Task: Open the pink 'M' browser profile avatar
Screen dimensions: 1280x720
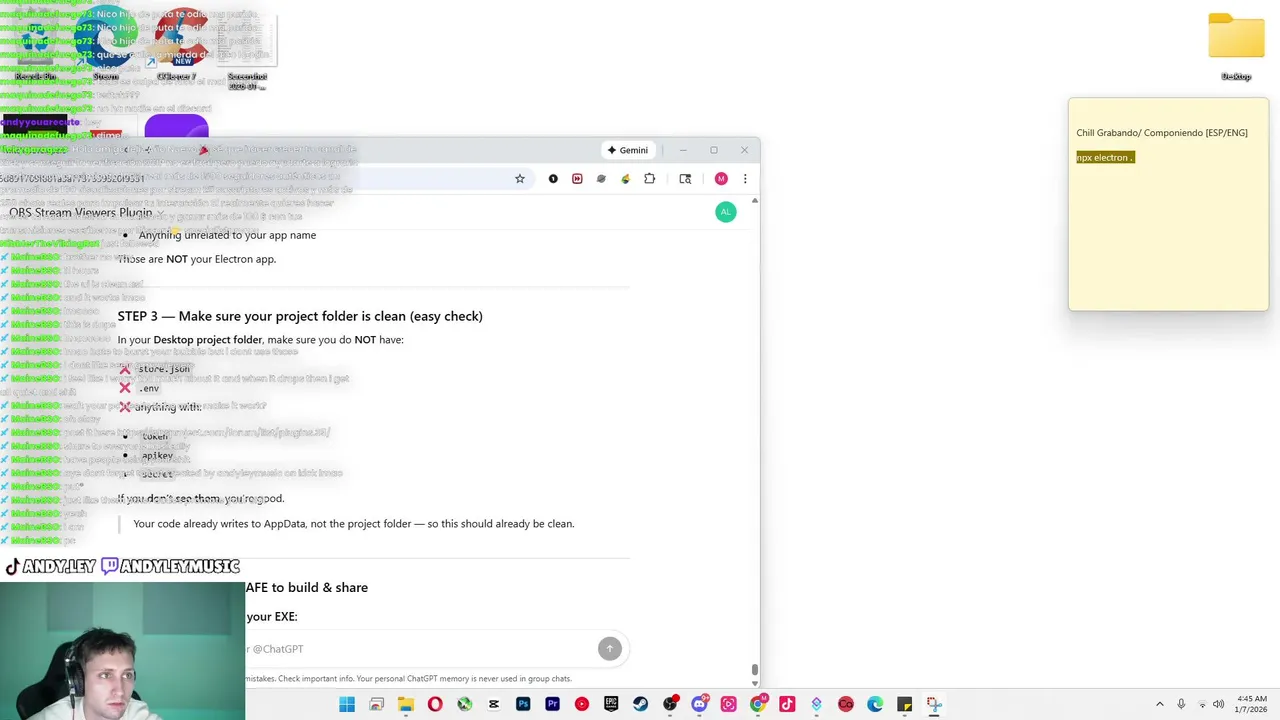Action: tap(721, 179)
